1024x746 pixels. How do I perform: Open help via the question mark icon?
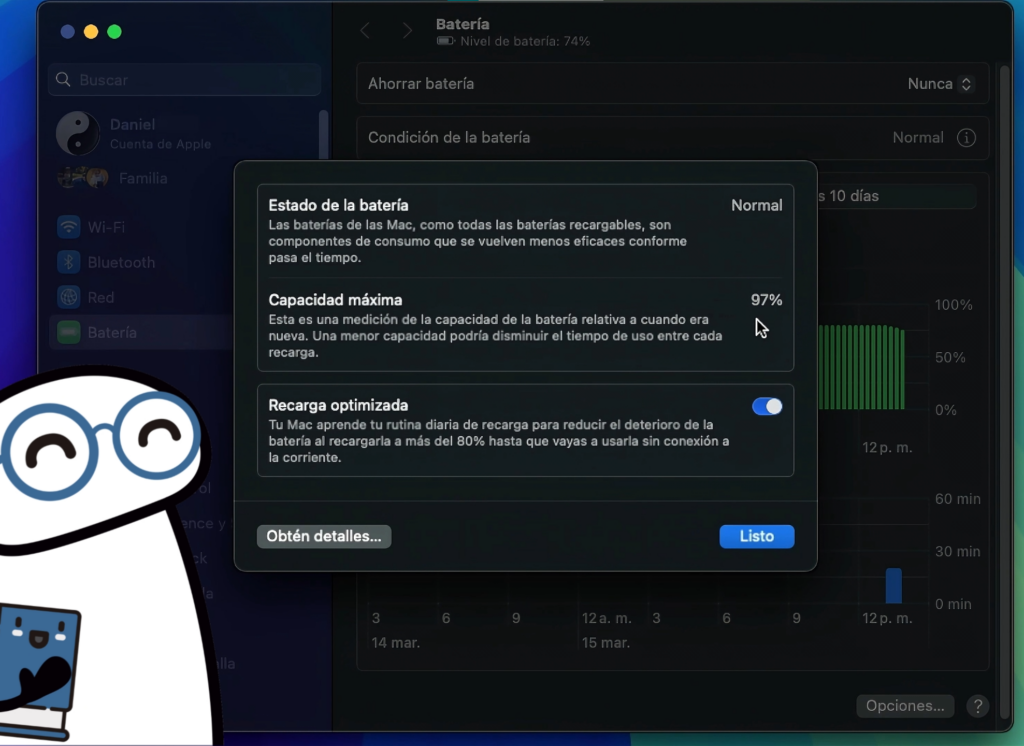[977, 706]
